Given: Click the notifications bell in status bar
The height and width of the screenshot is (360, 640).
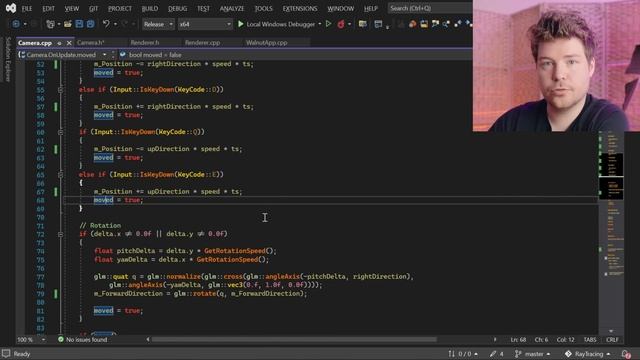Looking at the screenshot, I should point(626,354).
